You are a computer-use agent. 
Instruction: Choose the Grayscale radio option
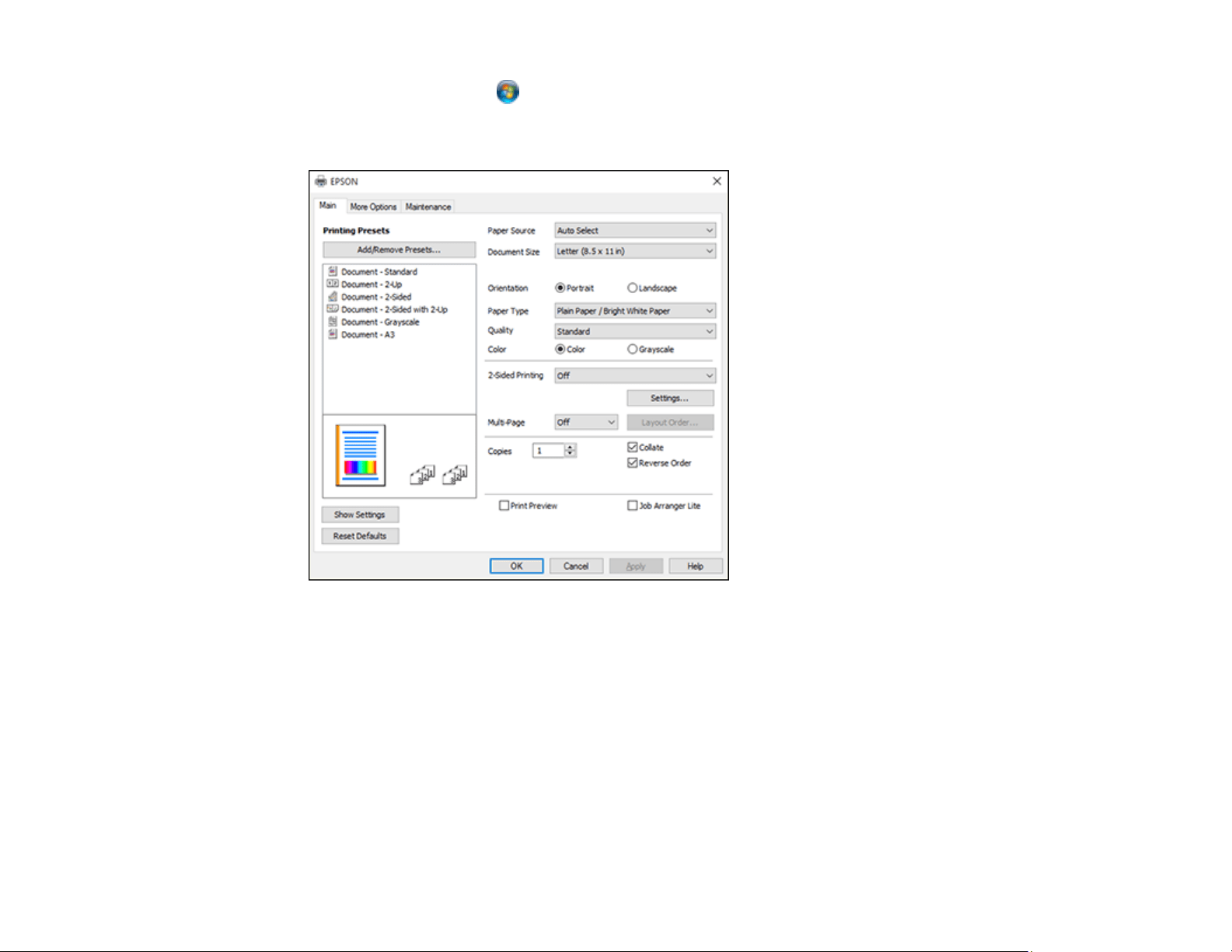pyautogui.click(x=632, y=349)
